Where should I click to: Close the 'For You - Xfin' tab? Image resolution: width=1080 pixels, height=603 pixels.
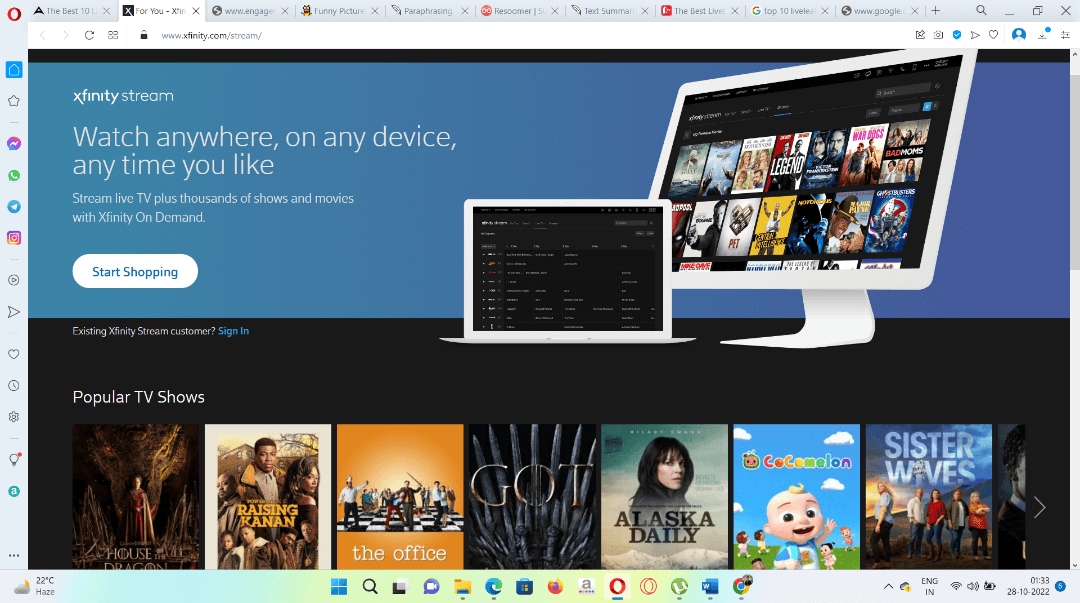[196, 11]
